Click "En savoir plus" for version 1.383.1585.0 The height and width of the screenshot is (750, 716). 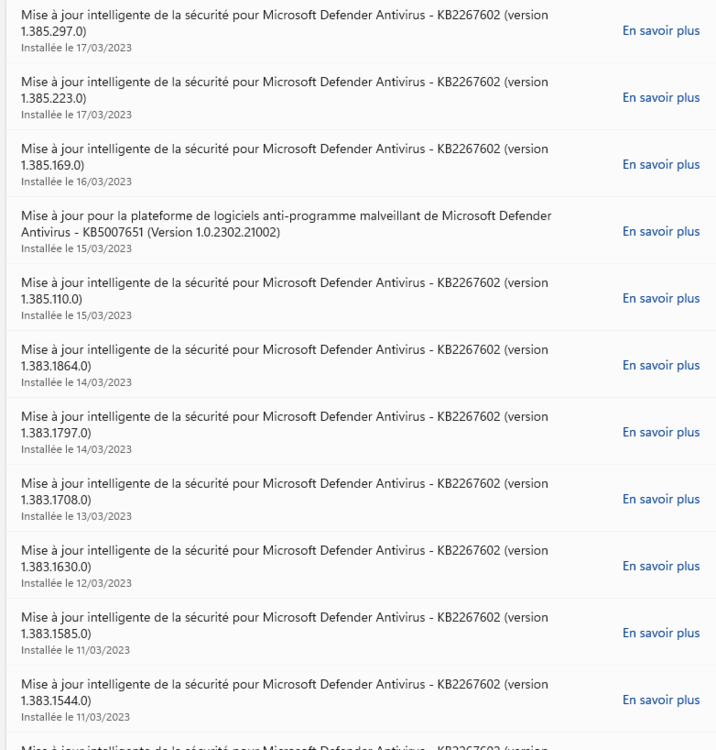(661, 633)
